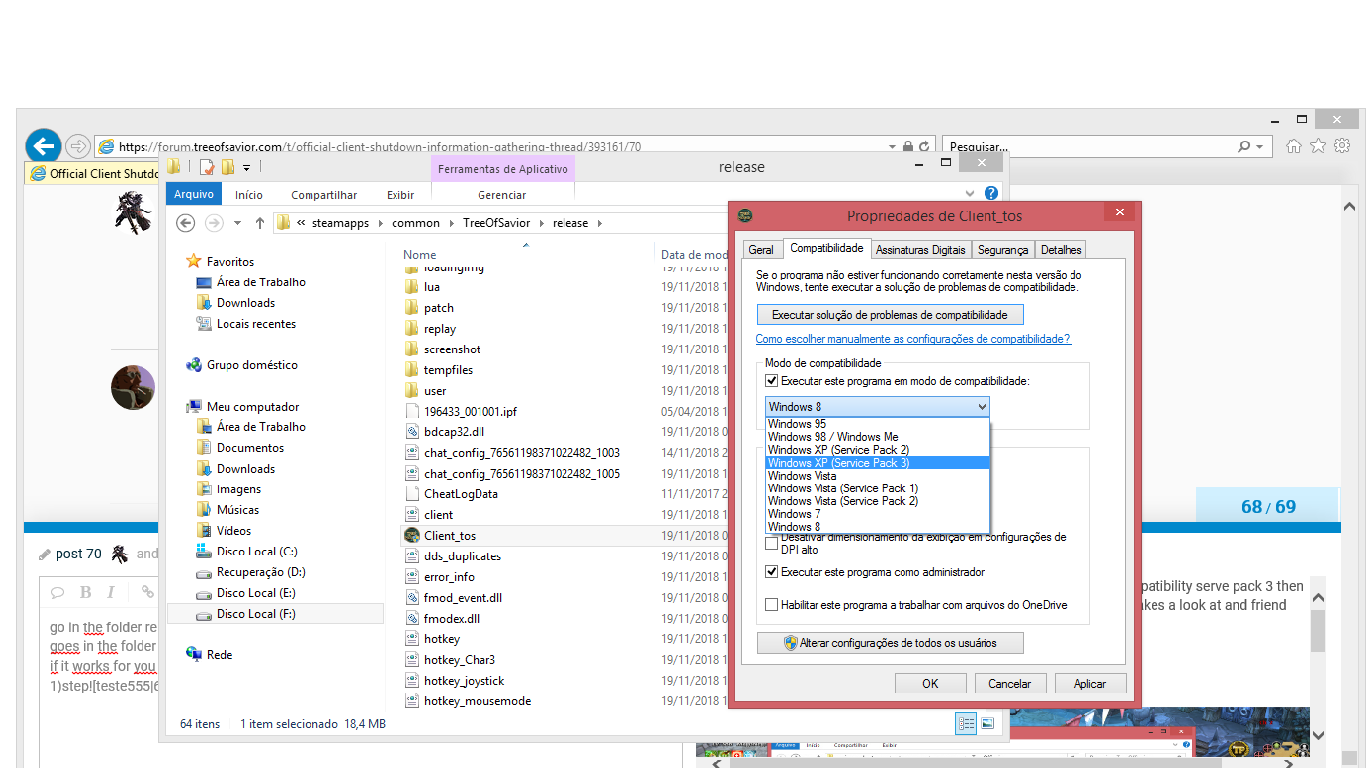Click the Aplicar button
This screenshot has height=768, width=1372.
(1089, 684)
